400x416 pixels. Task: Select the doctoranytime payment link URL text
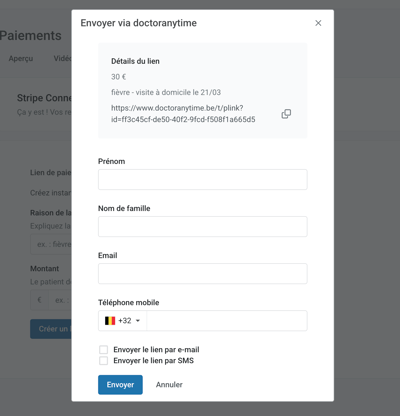[x=183, y=114]
